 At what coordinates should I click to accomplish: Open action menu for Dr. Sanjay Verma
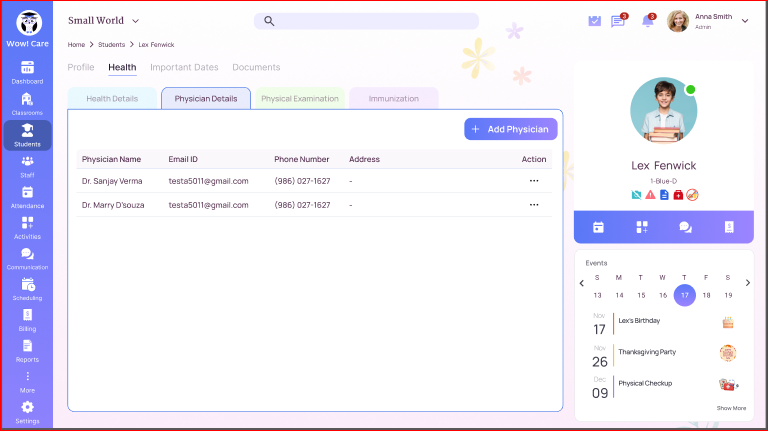(x=534, y=181)
